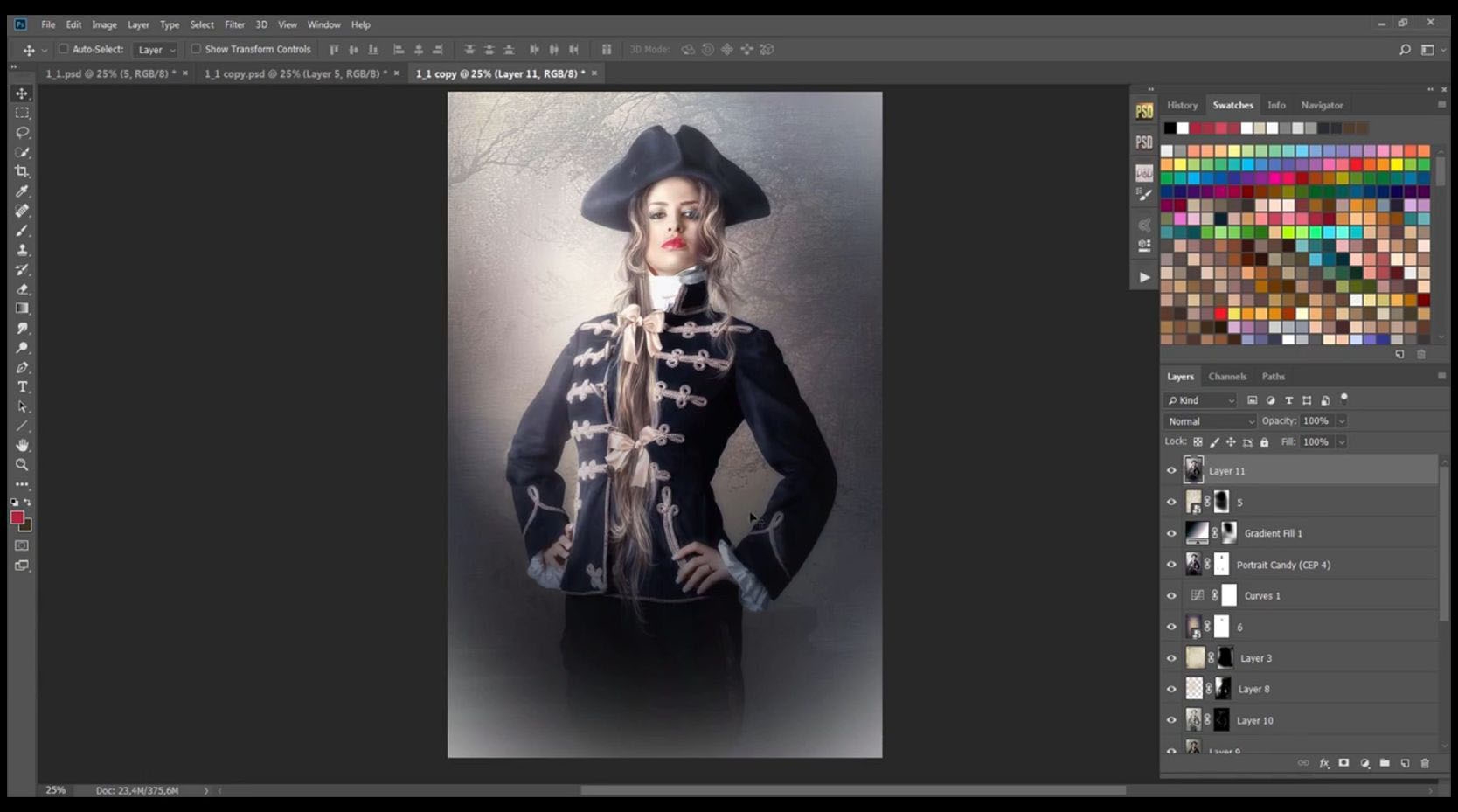
Task: Open the search icon in options bar
Action: coord(1405,50)
